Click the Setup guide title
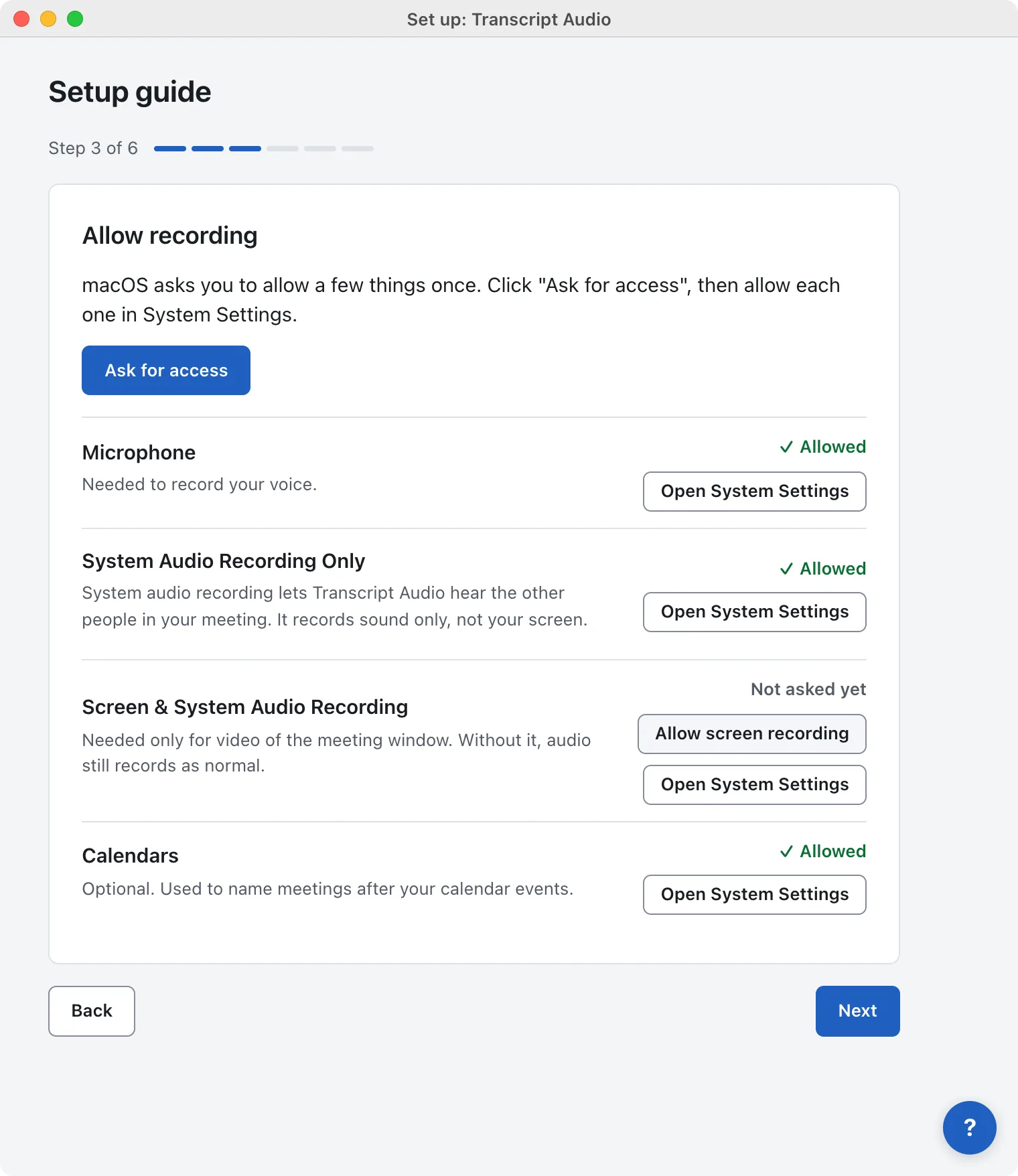This screenshot has height=1176, width=1018. (130, 92)
